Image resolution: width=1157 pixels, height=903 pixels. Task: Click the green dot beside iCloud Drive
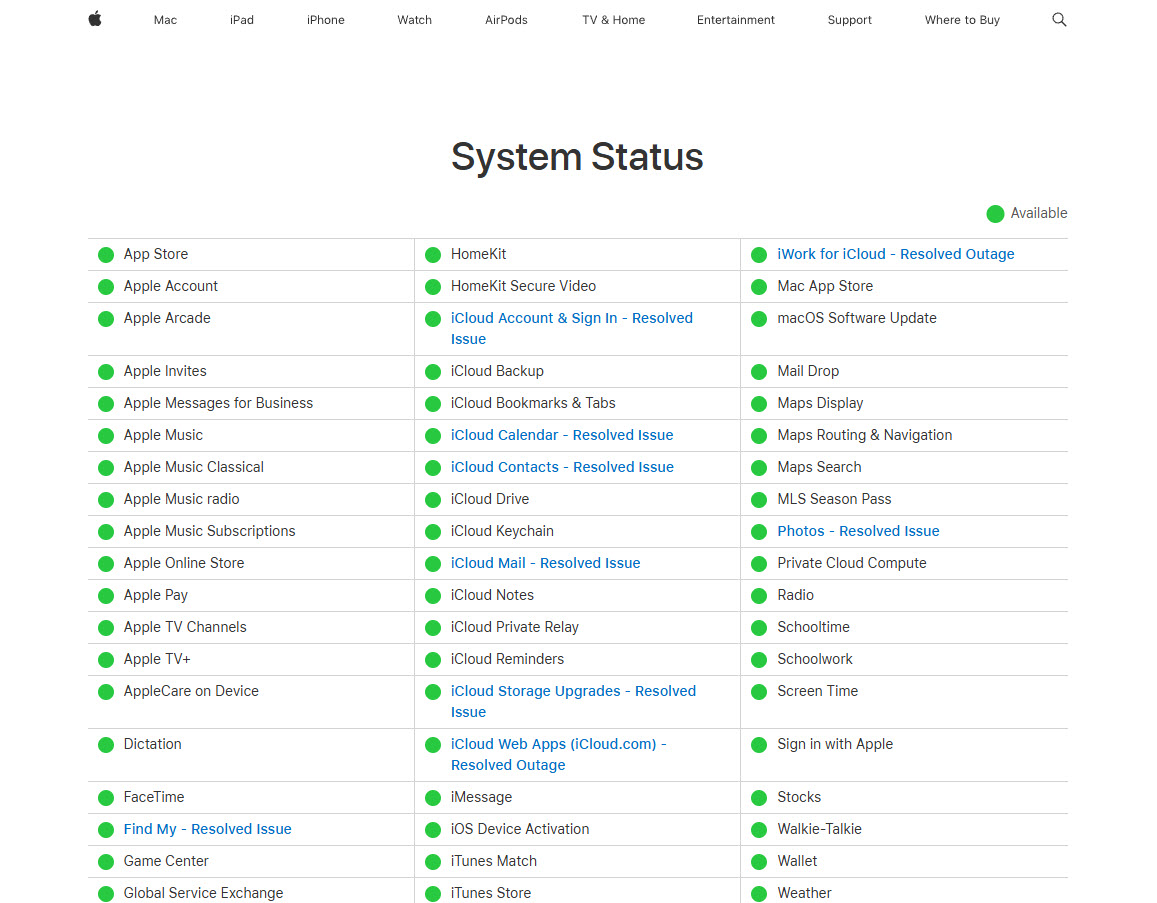(x=433, y=500)
